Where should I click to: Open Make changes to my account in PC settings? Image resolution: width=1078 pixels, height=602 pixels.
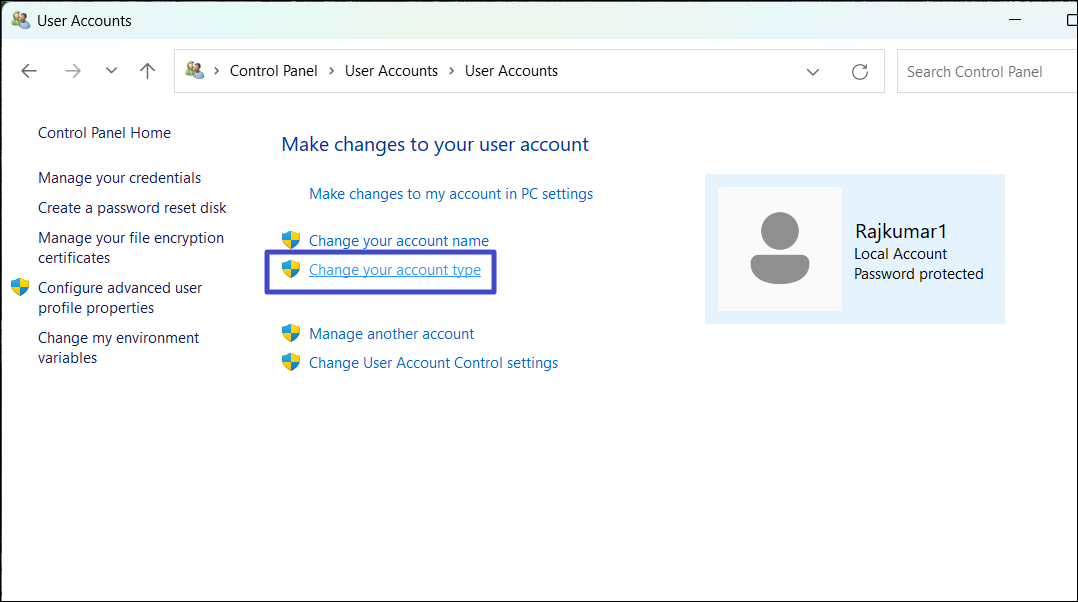451,194
